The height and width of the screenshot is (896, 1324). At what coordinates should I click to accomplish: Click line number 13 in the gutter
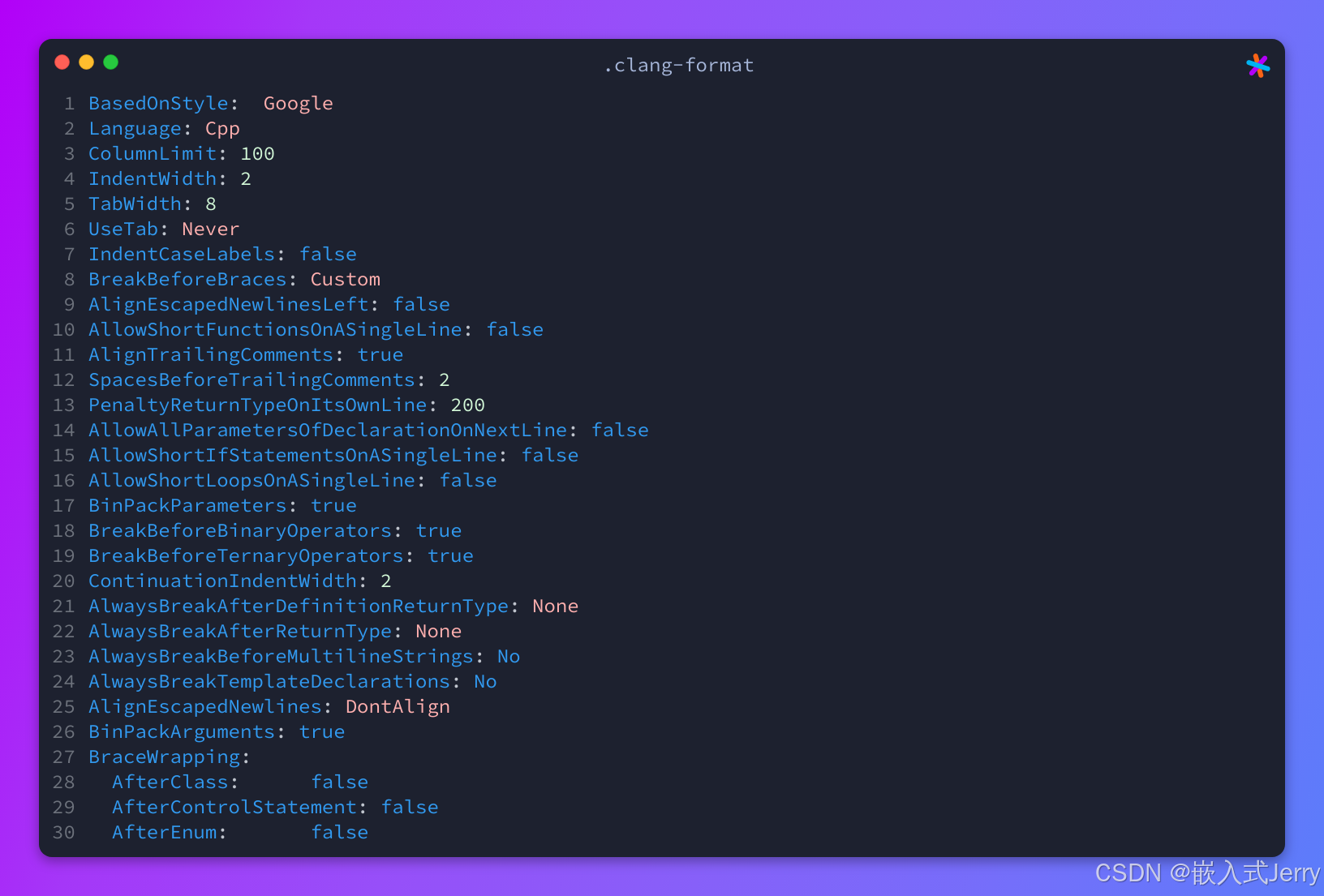63,405
